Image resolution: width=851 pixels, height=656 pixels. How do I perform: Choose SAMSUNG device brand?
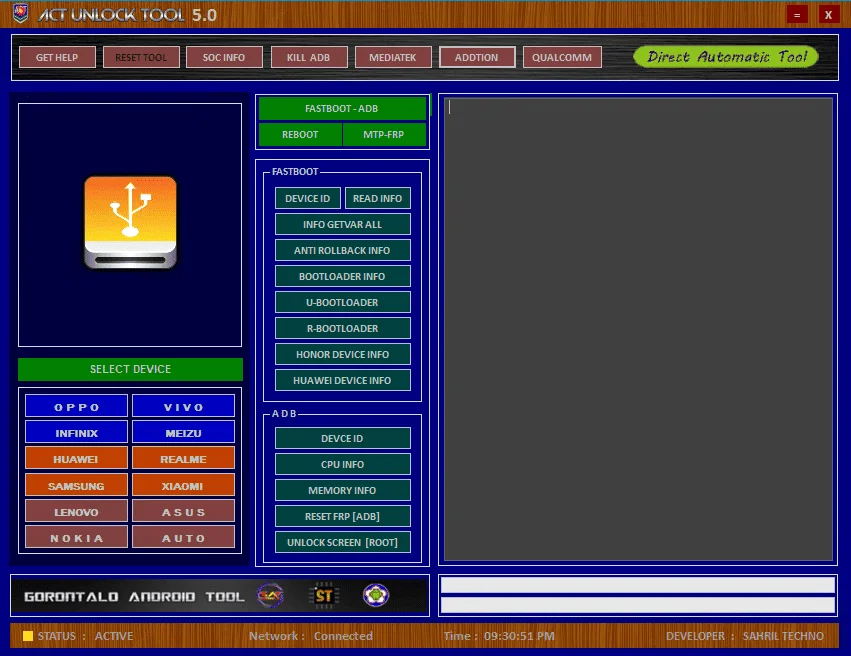click(x=77, y=486)
